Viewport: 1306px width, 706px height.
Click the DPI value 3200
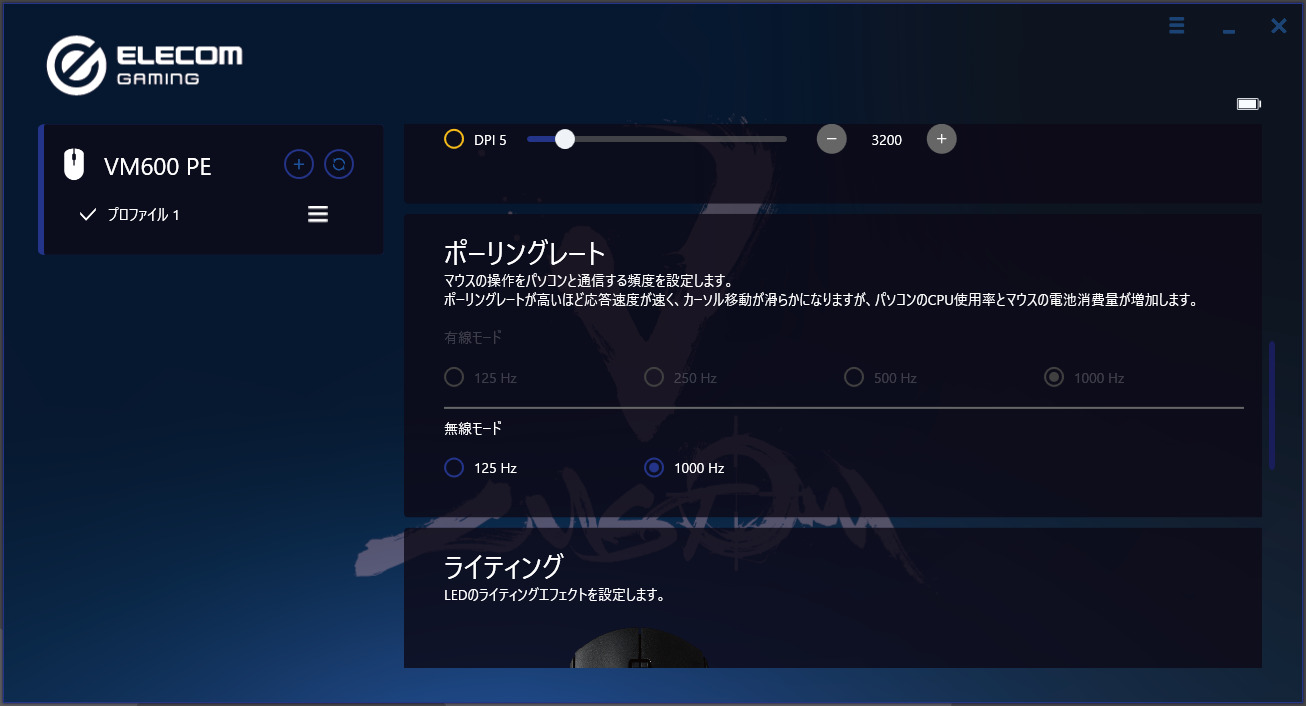887,140
